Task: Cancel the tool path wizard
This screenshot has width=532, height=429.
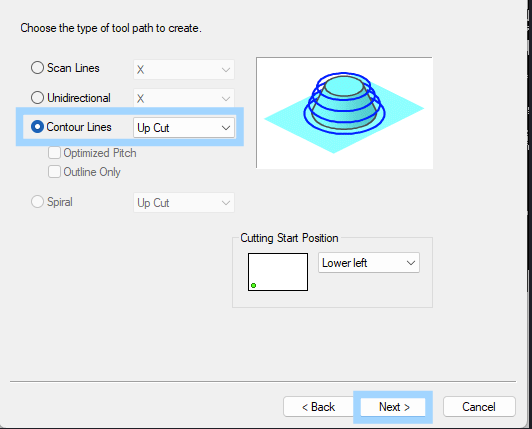Action: (479, 407)
